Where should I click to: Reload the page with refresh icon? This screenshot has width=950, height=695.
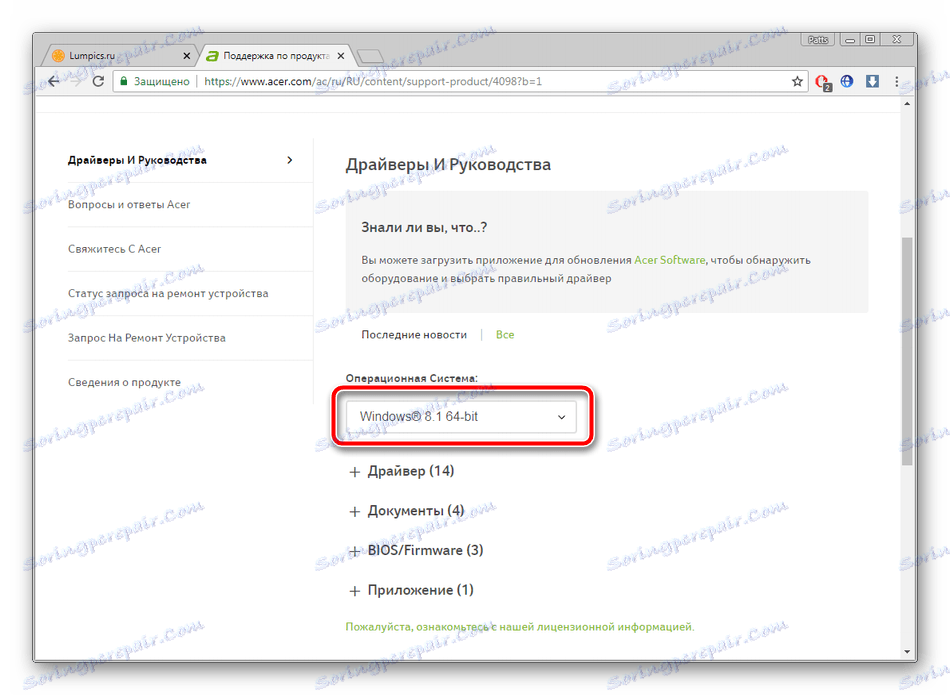(98, 81)
